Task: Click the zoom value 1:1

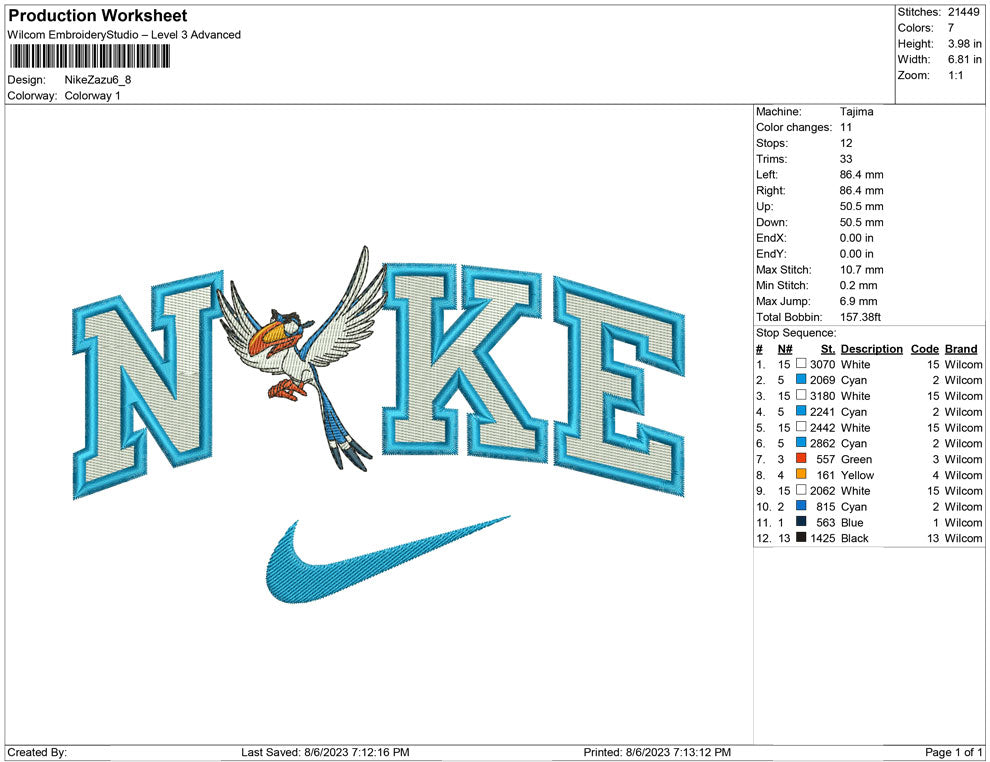Action: click(955, 75)
